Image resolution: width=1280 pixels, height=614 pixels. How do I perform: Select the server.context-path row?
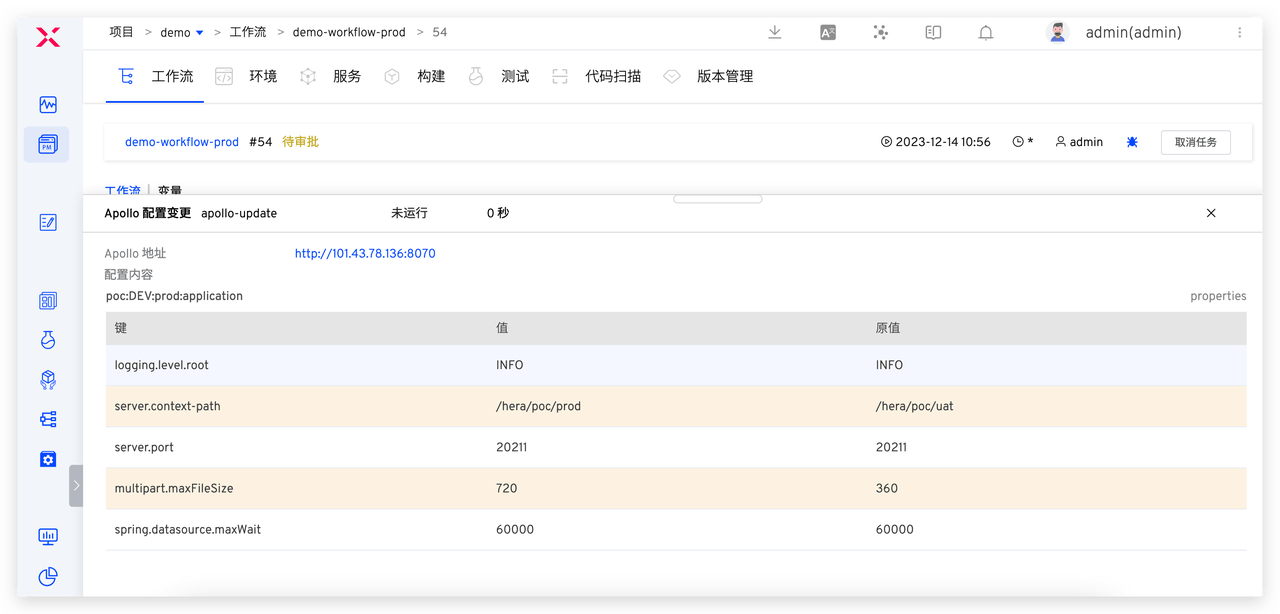coord(676,407)
